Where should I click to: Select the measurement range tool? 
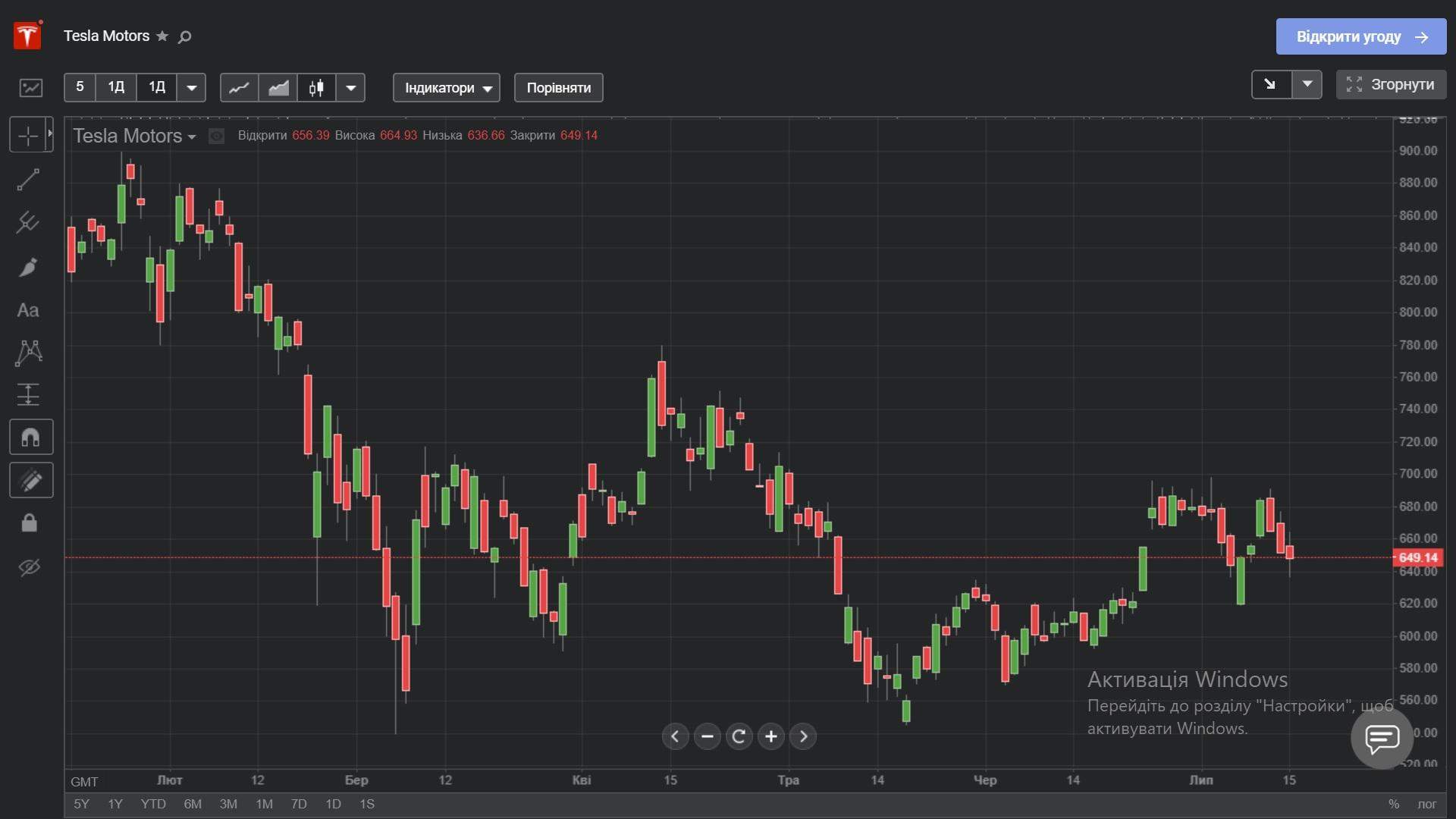[x=28, y=394]
